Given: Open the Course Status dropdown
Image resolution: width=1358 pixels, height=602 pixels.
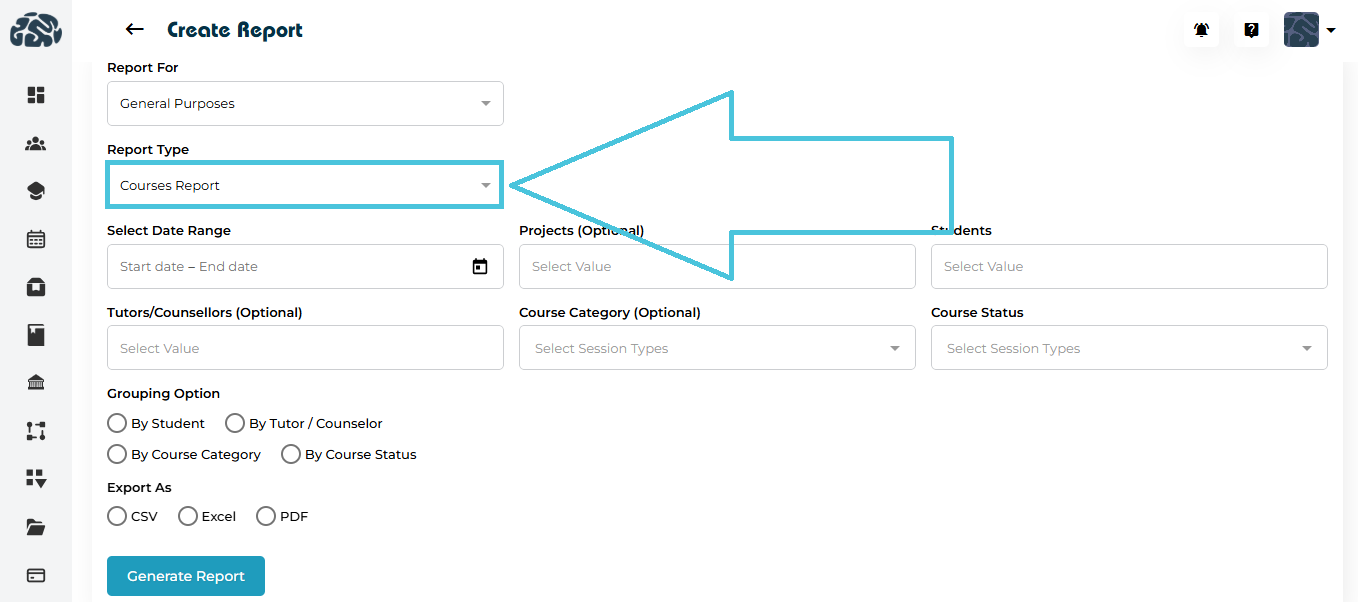Looking at the screenshot, I should pos(1128,349).
